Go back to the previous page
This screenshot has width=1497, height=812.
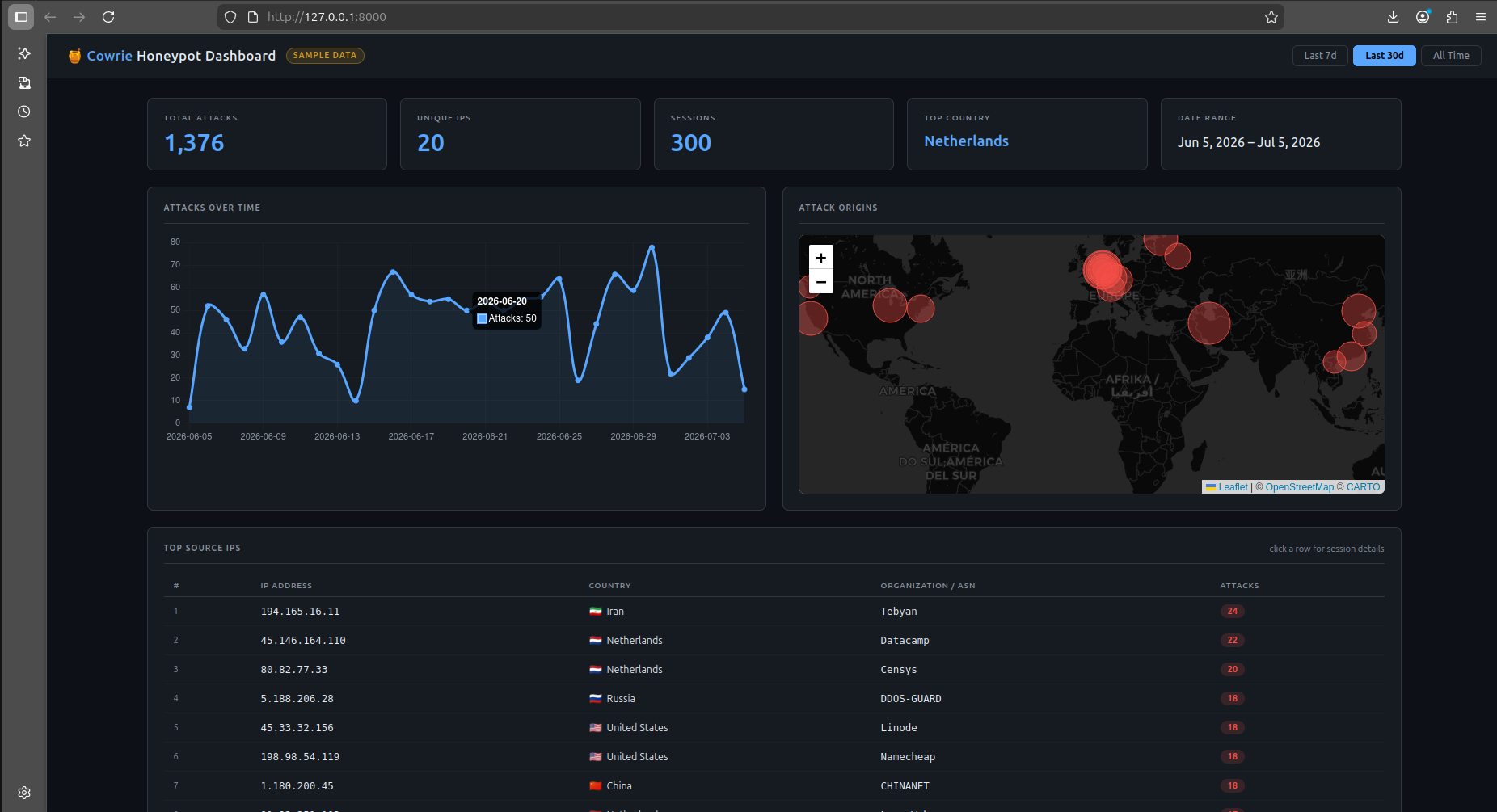point(50,17)
